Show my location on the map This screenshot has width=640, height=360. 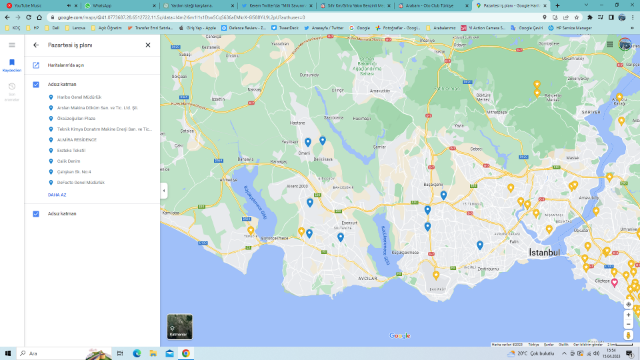628,304
